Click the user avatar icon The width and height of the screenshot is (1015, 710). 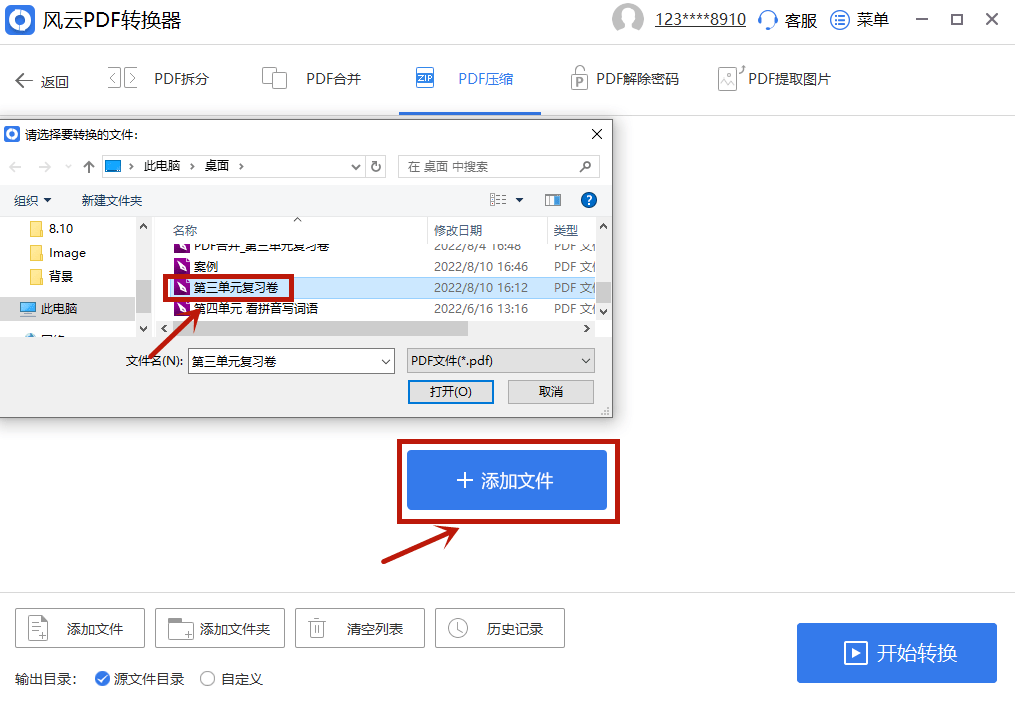pyautogui.click(x=627, y=18)
